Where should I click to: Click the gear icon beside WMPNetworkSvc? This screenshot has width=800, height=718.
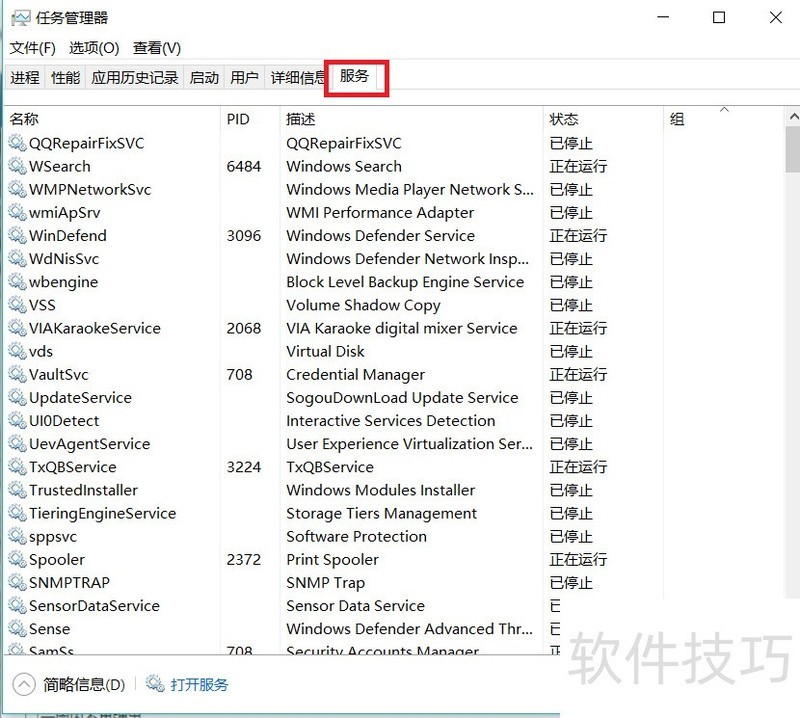click(17, 189)
